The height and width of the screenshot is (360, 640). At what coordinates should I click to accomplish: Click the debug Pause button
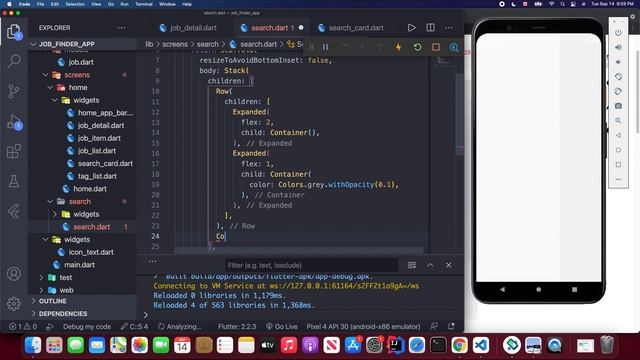click(x=325, y=47)
